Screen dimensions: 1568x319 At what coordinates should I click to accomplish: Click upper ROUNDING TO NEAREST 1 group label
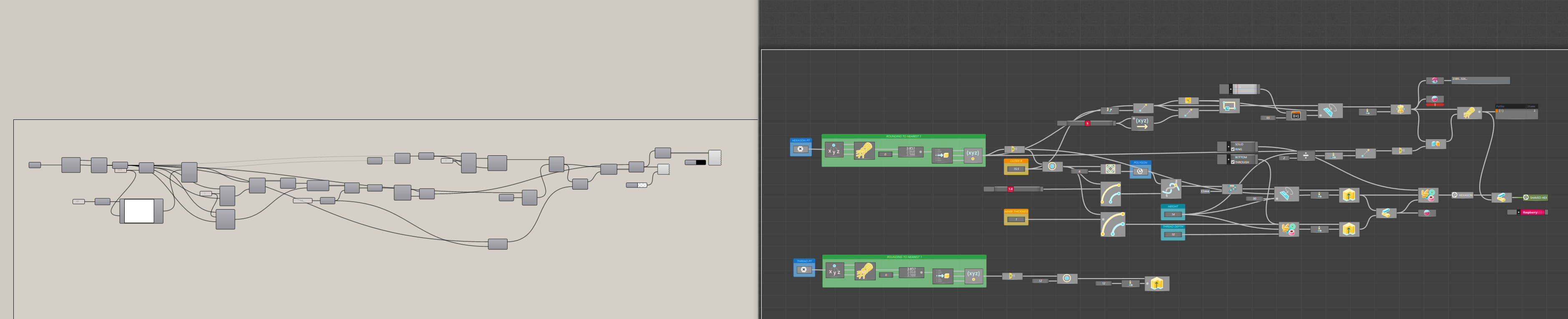tap(903, 137)
